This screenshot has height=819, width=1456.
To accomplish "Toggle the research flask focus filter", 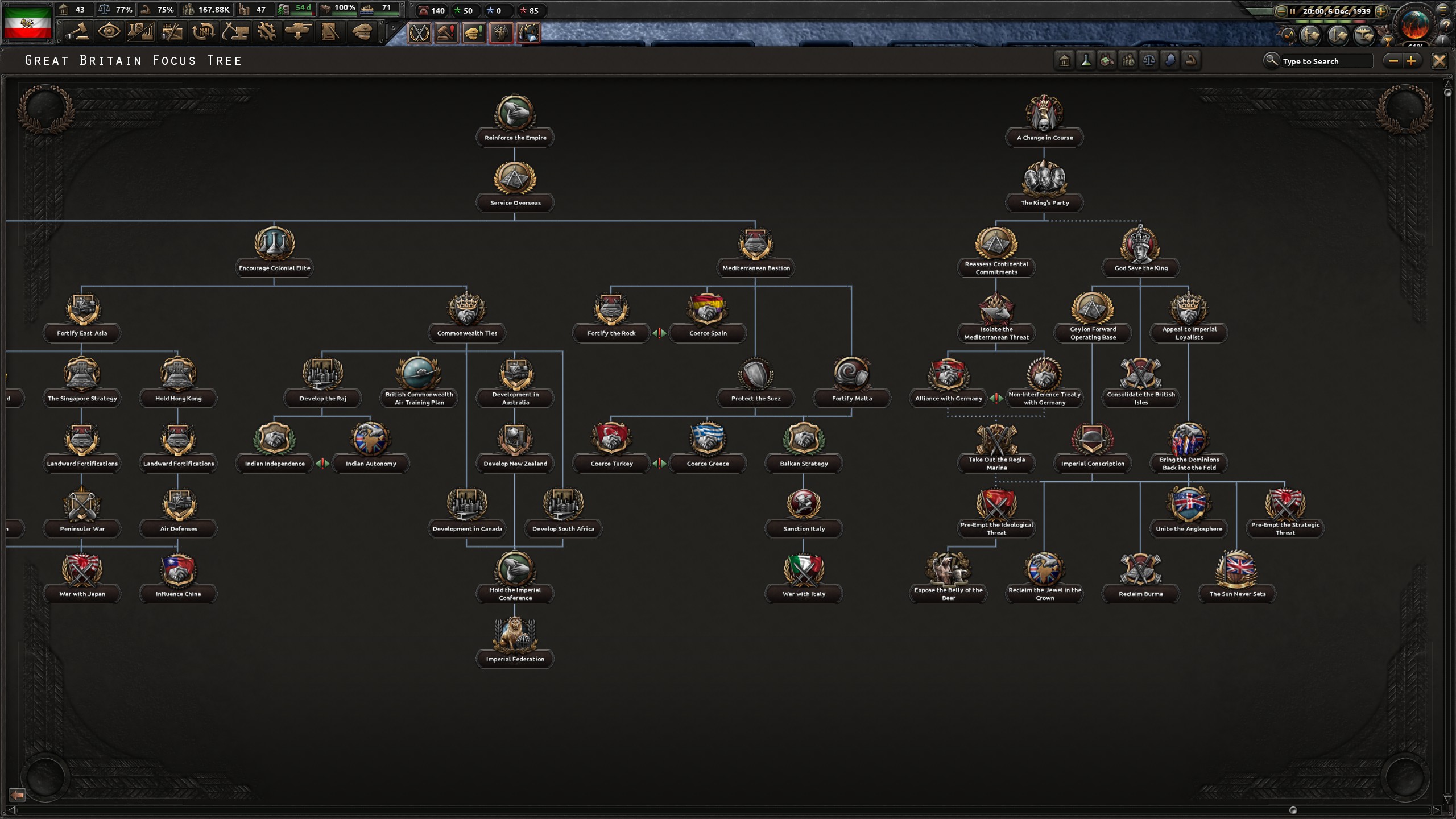I will tap(1085, 60).
